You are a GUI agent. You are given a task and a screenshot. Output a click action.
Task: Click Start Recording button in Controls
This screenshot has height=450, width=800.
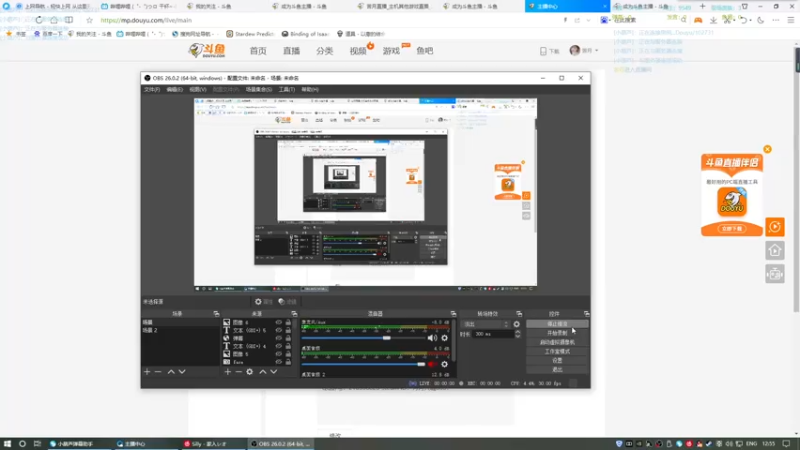(557, 333)
